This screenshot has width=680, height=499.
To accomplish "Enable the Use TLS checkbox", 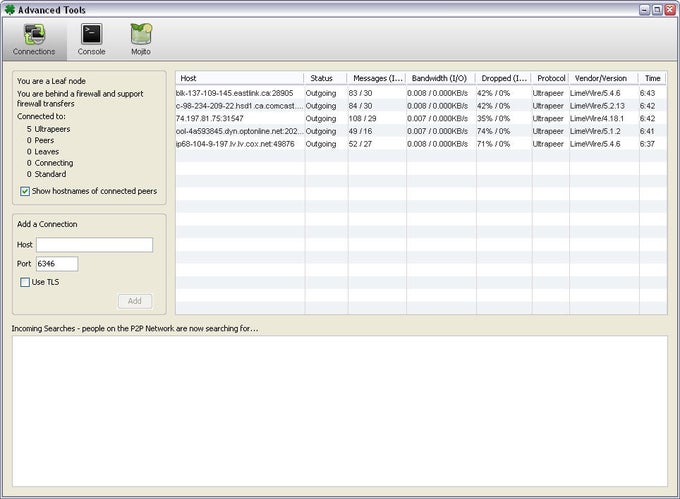I will 25,282.
